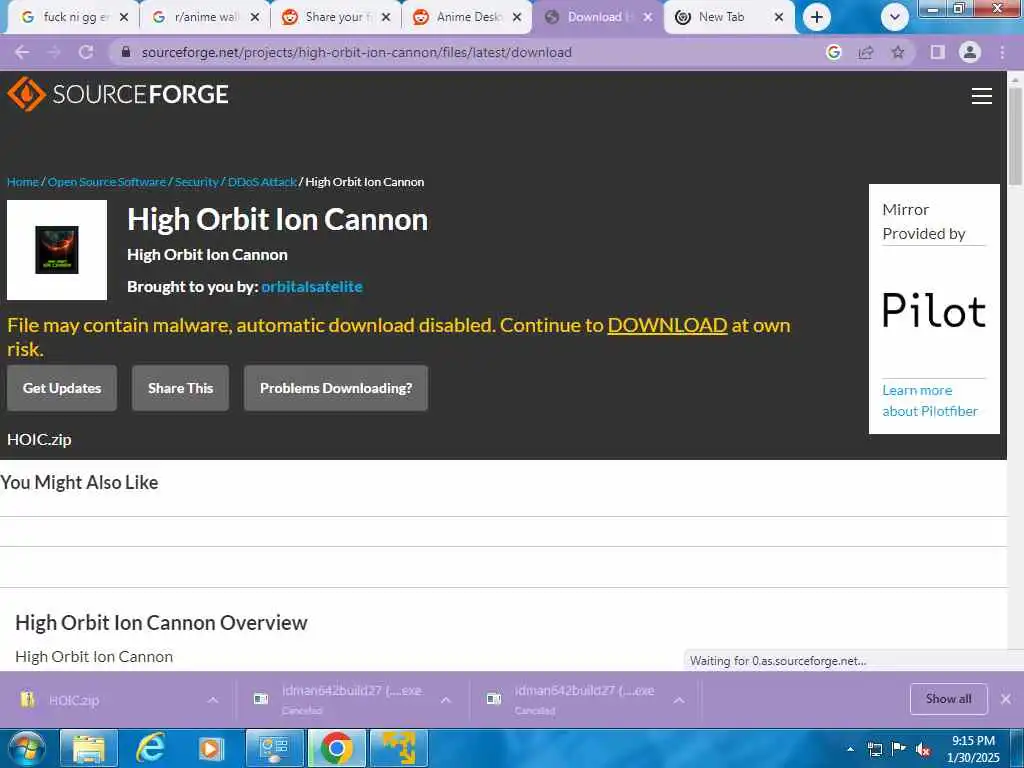Click the network tray icon
This screenshot has height=768, width=1024.
point(874,750)
